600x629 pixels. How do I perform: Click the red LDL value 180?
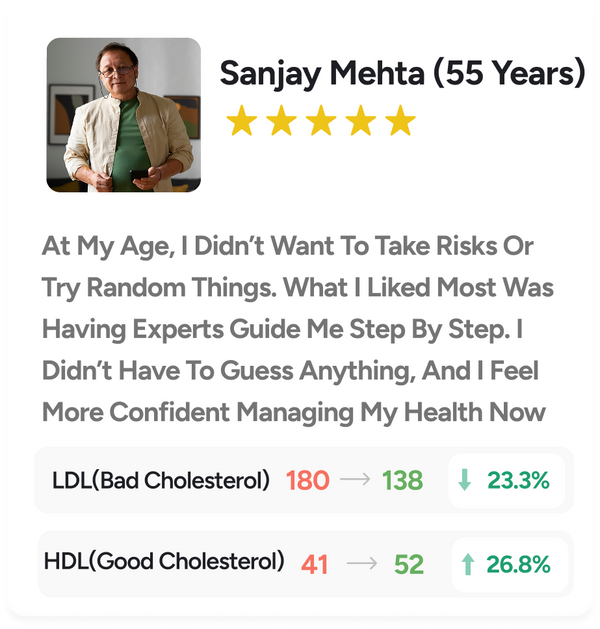coord(308,480)
